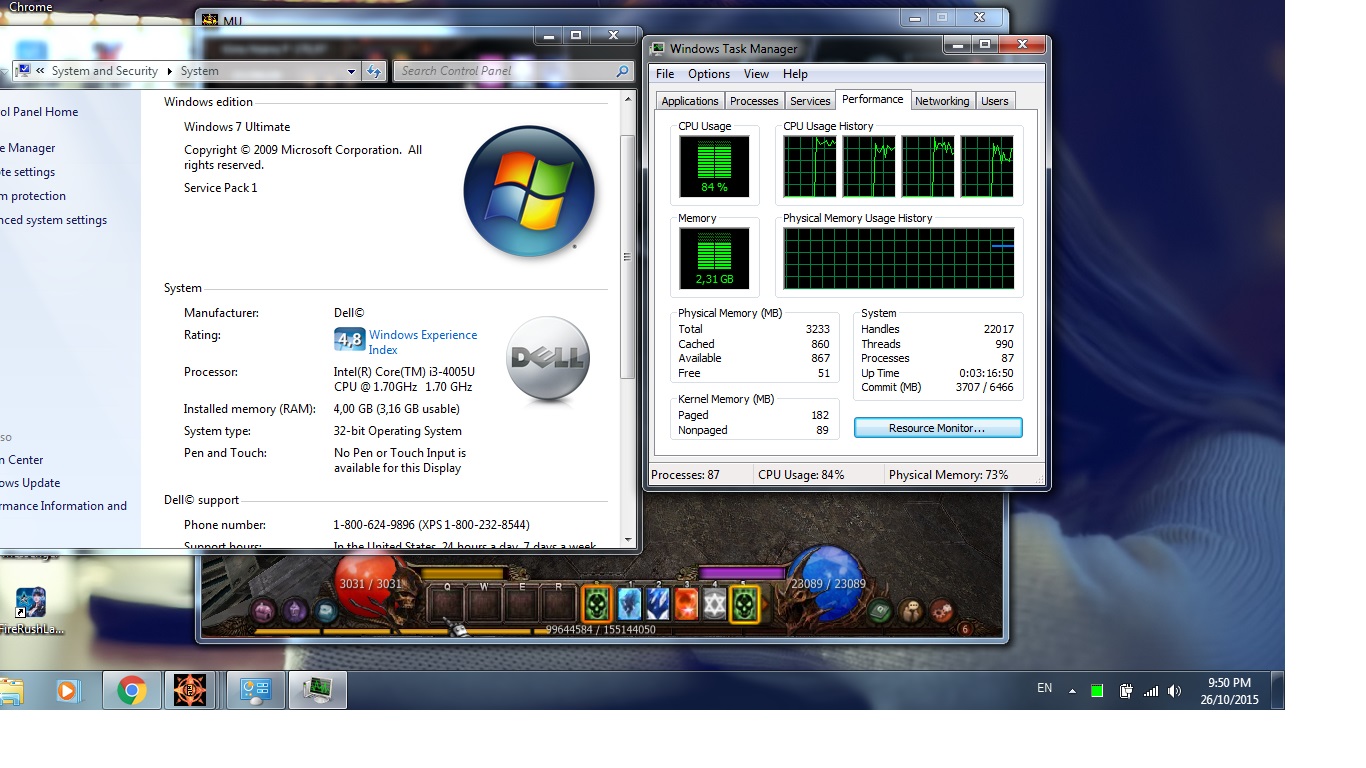This screenshot has width=1366, height=768.
Task: Switch to the Task Manager taskbar button
Action: coord(318,690)
